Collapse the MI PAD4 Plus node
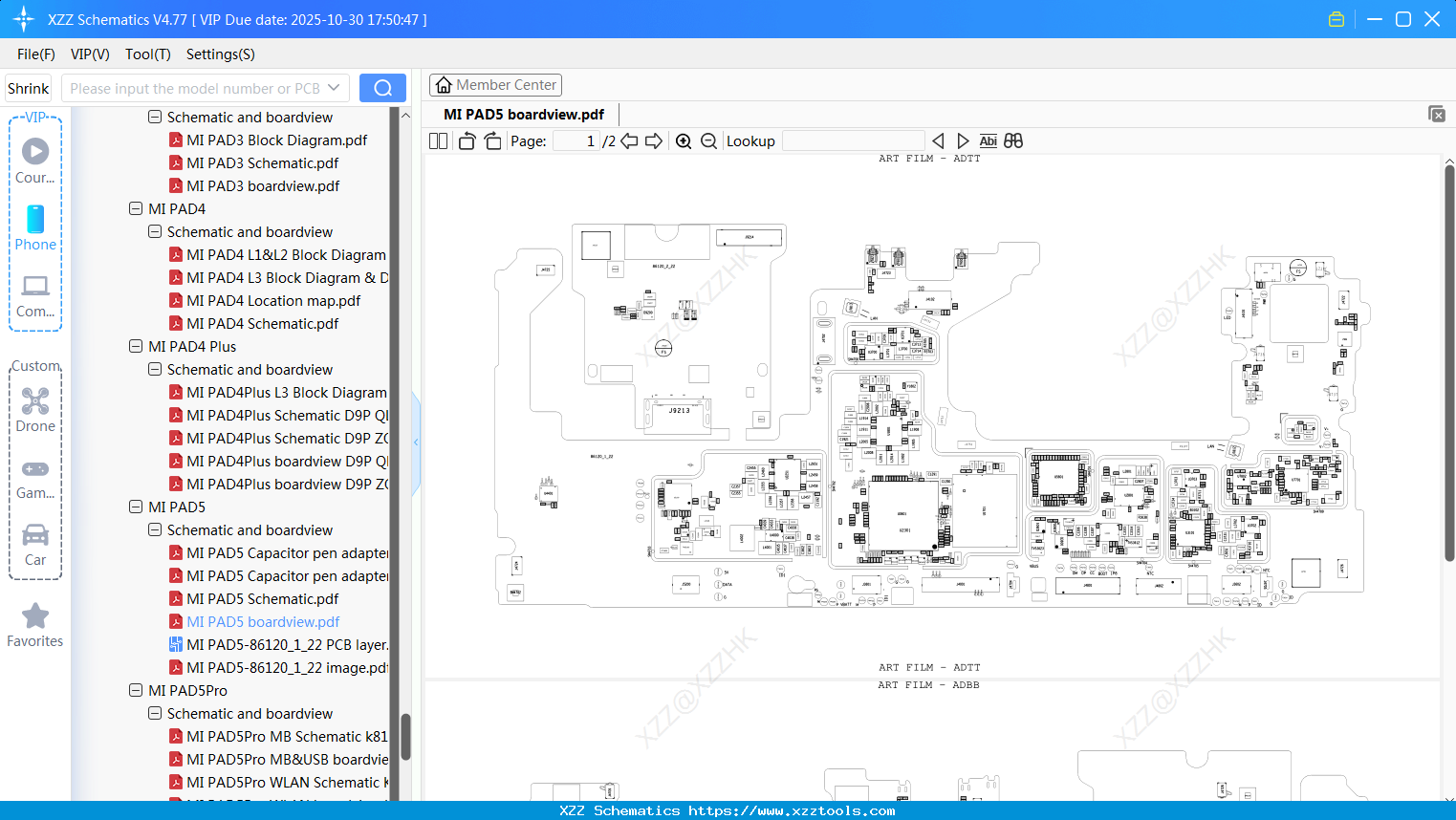Viewport: 1456px width, 820px height. click(135, 346)
